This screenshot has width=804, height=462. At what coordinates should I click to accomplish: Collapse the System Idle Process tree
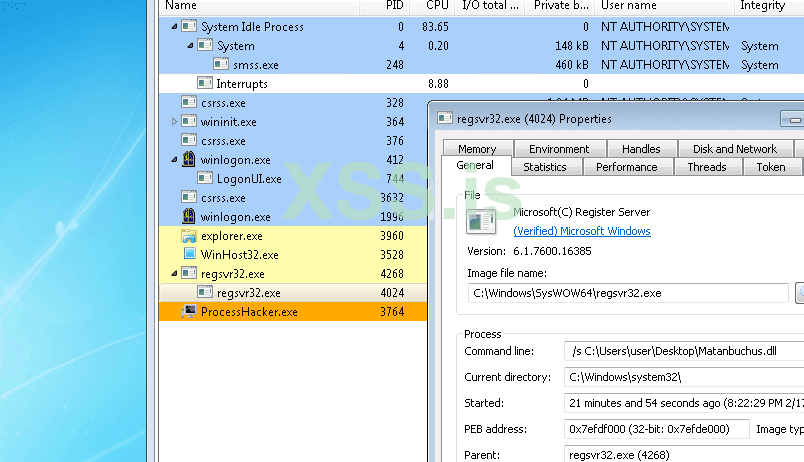[174, 26]
